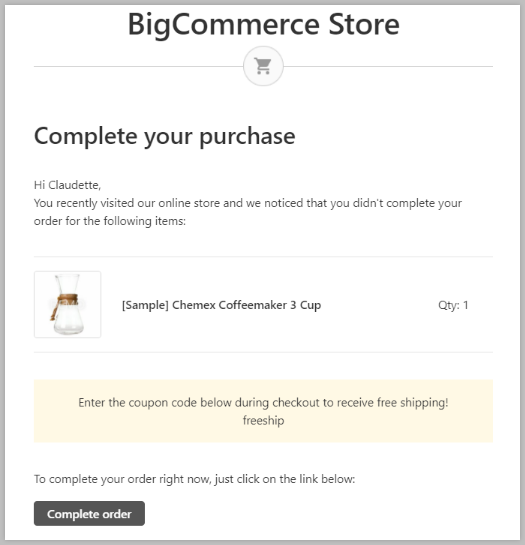This screenshot has height=545, width=525.
Task: Click the Complete order button
Action: (x=89, y=513)
